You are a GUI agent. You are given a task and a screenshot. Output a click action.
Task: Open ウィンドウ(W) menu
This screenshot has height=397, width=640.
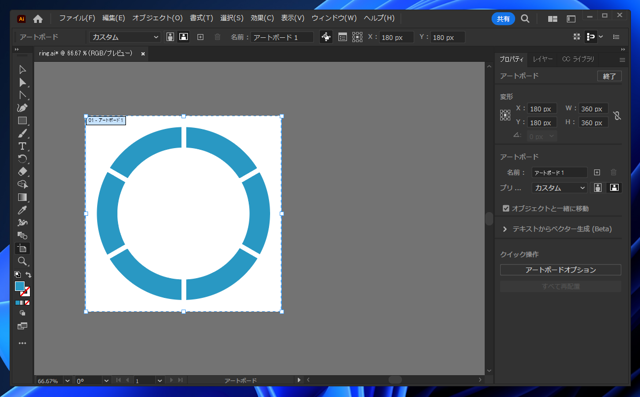334,18
